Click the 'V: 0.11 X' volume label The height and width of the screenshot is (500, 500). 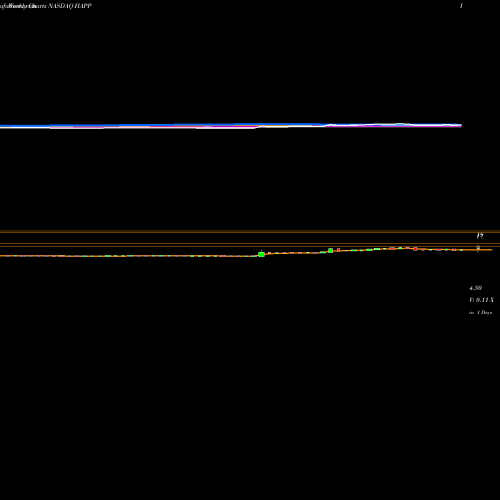[x=481, y=300]
